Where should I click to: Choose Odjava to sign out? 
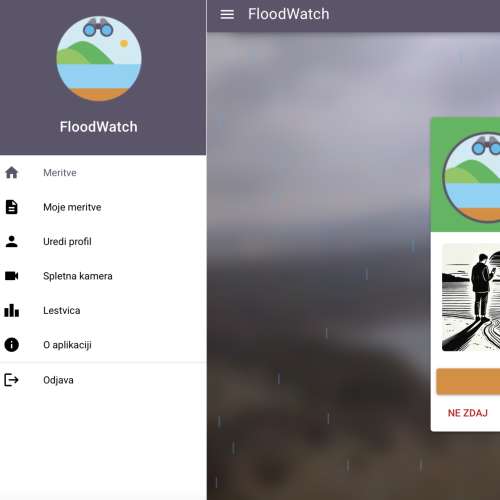[x=103, y=380]
